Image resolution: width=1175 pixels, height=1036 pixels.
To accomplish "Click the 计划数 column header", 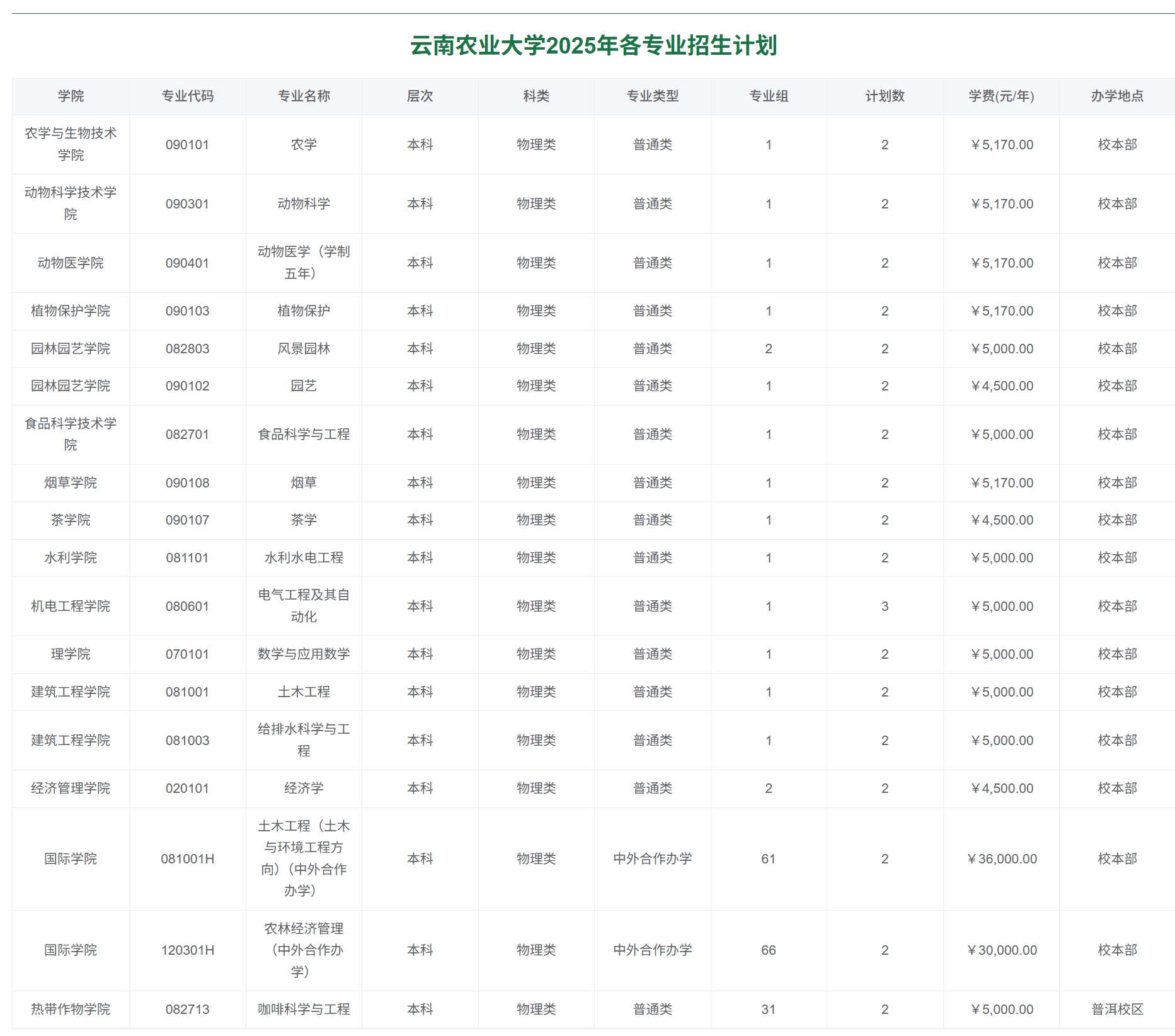I will coord(885,96).
